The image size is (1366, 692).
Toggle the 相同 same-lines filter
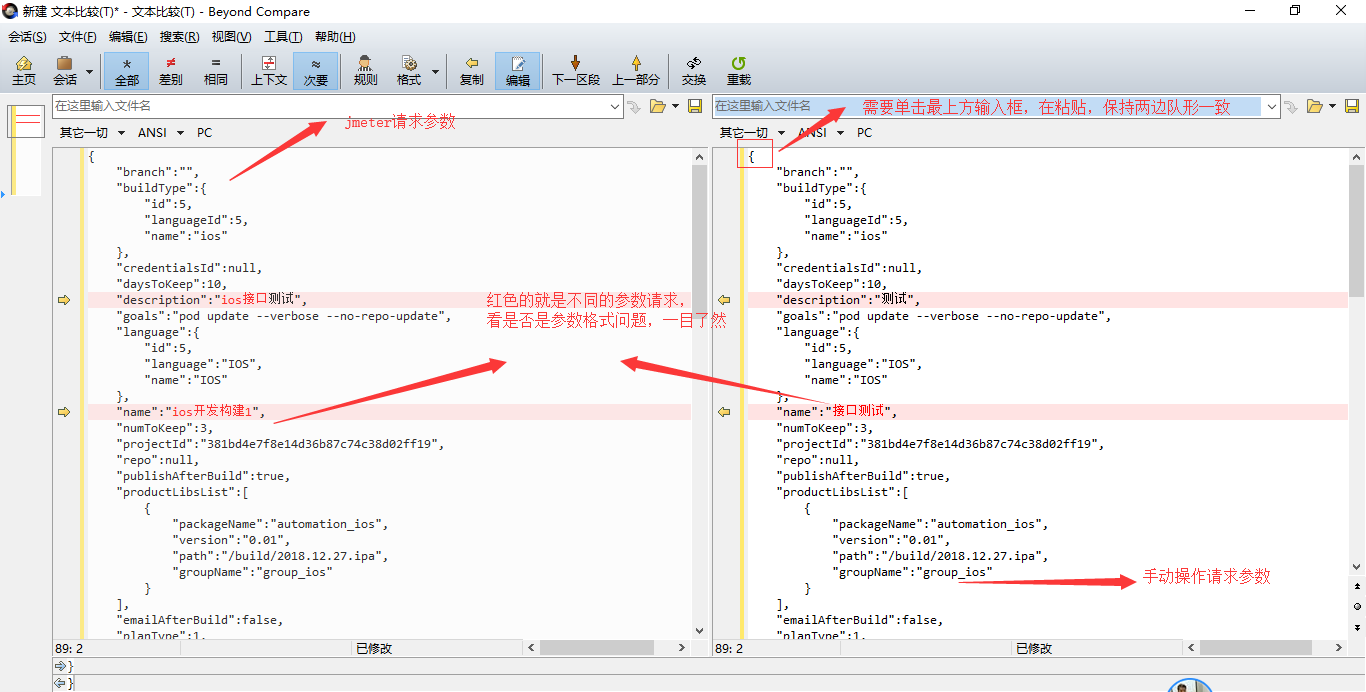[215, 71]
